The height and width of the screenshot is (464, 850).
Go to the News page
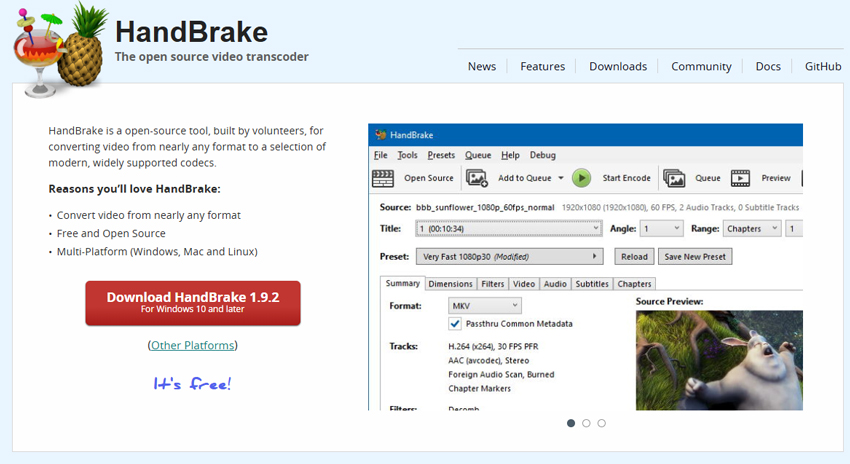[482, 66]
